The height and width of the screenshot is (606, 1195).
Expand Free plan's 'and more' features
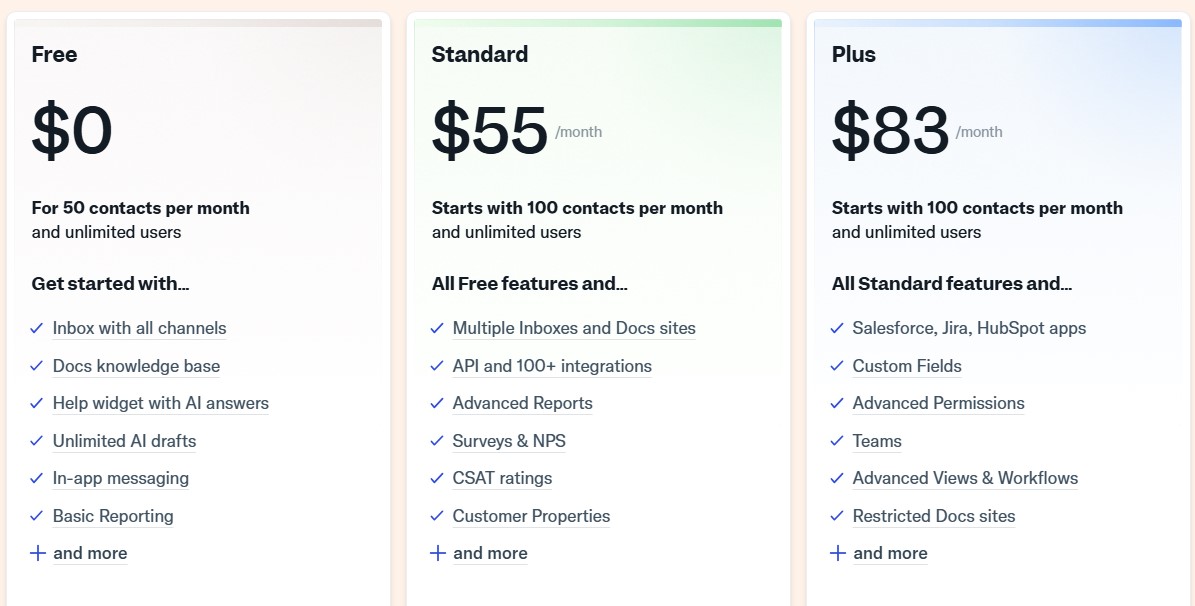tap(90, 553)
